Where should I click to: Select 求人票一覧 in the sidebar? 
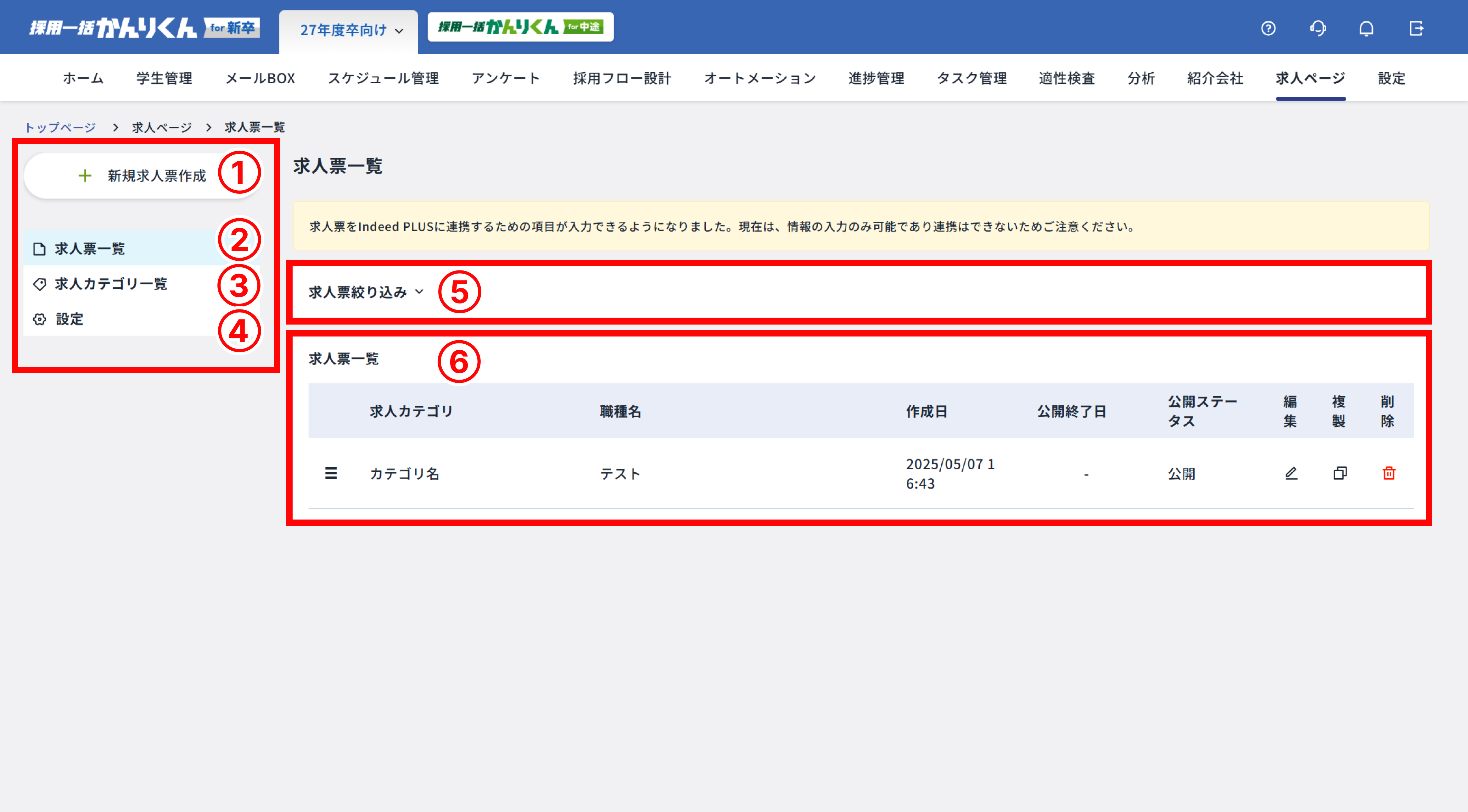coord(89,248)
